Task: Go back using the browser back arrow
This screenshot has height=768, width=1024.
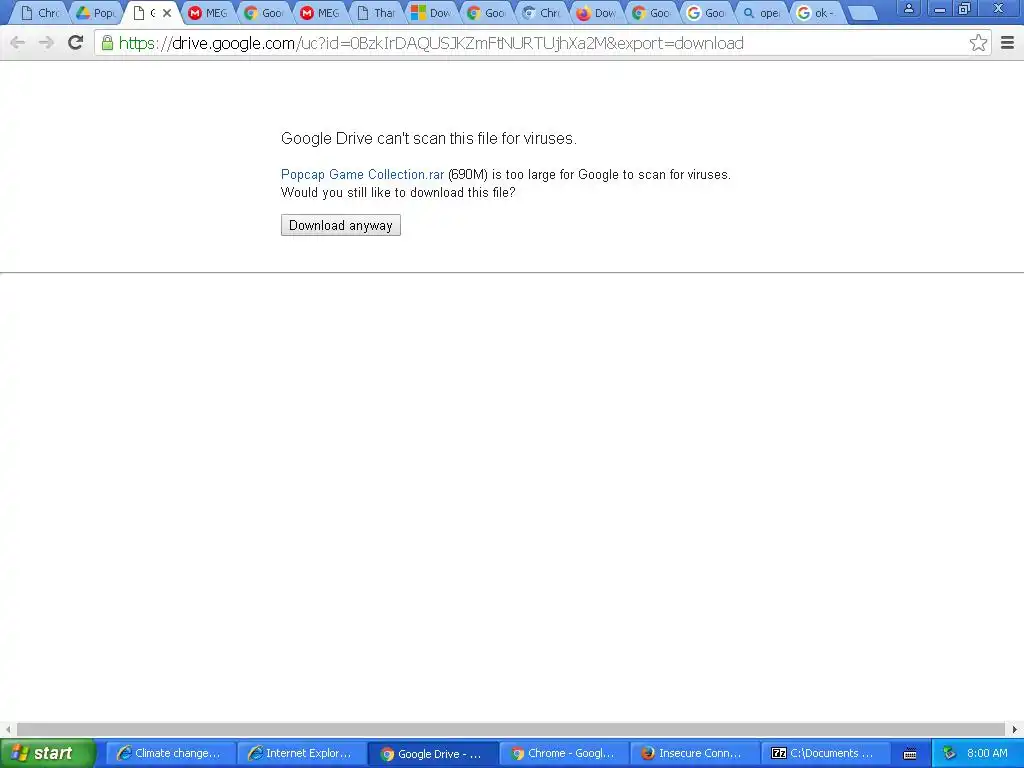Action: [18, 43]
